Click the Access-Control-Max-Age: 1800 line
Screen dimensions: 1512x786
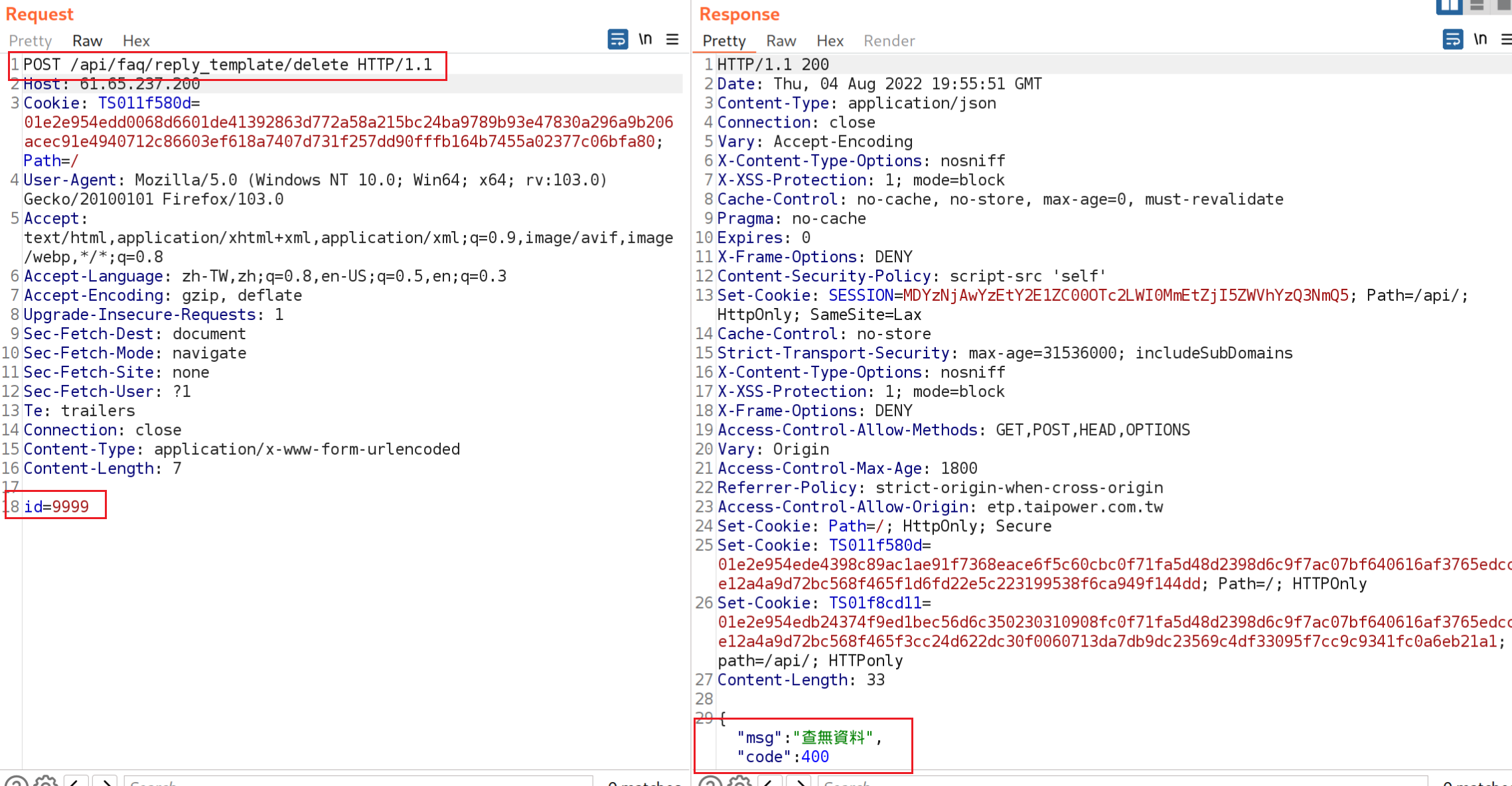click(848, 469)
